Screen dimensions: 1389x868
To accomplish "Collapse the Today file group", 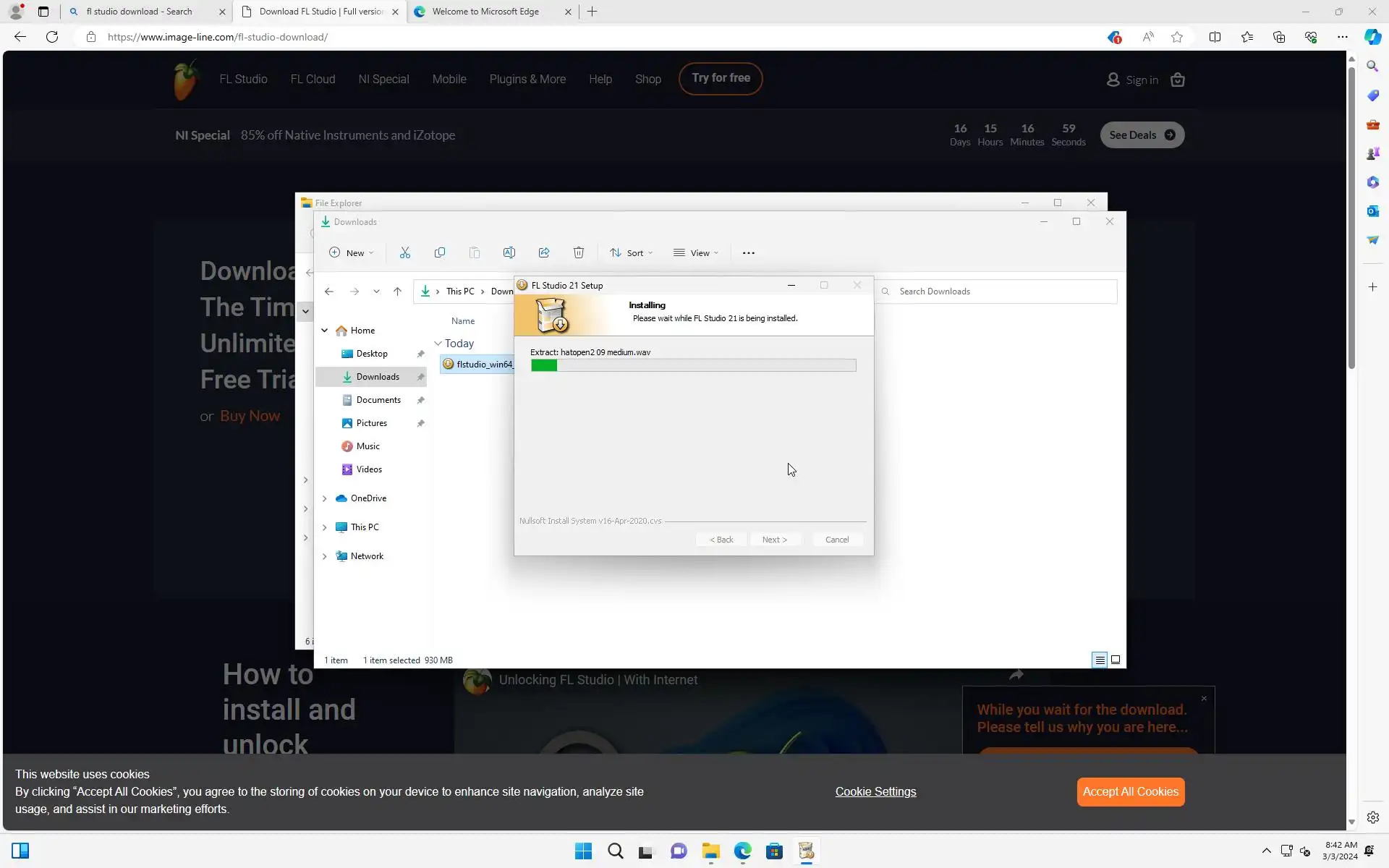I will (438, 344).
